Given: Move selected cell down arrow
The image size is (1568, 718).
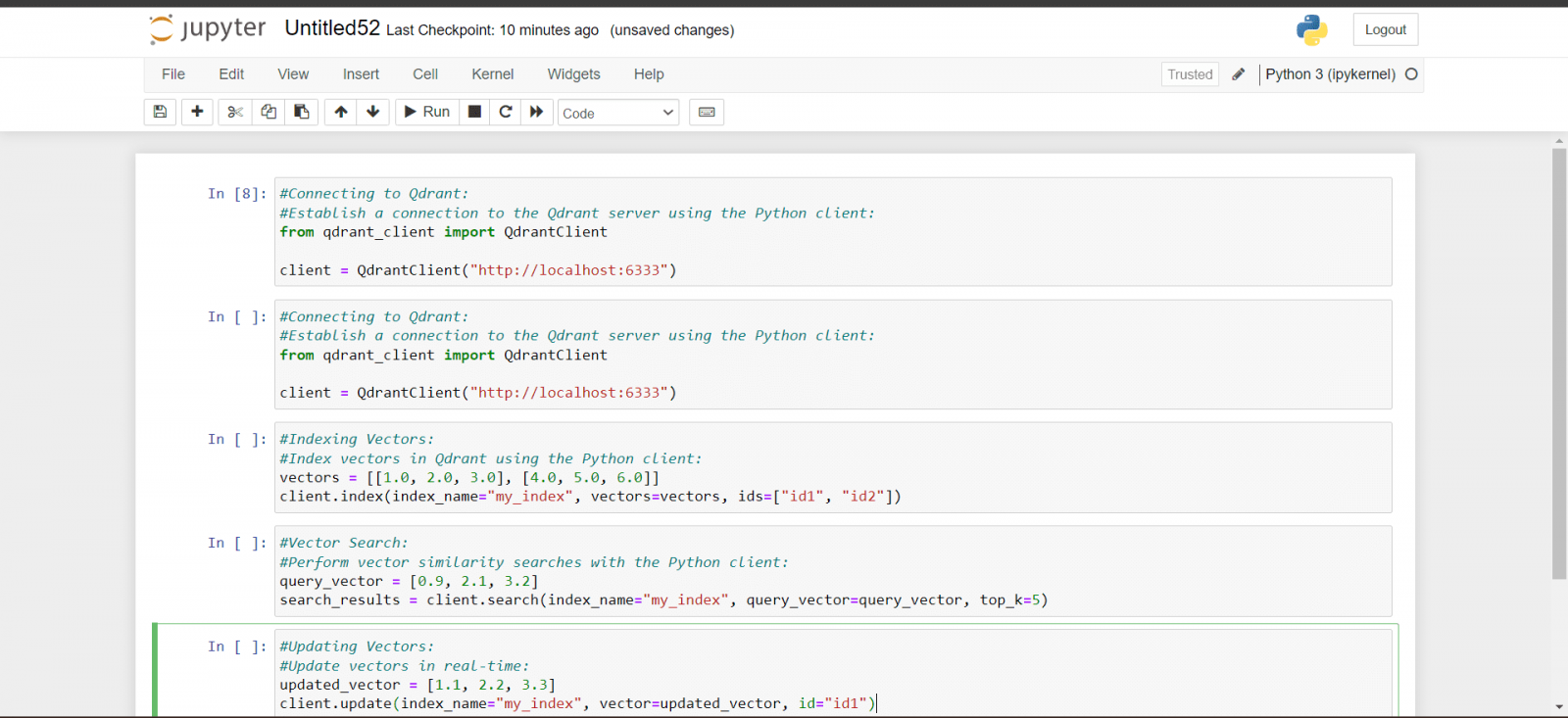Looking at the screenshot, I should (373, 112).
